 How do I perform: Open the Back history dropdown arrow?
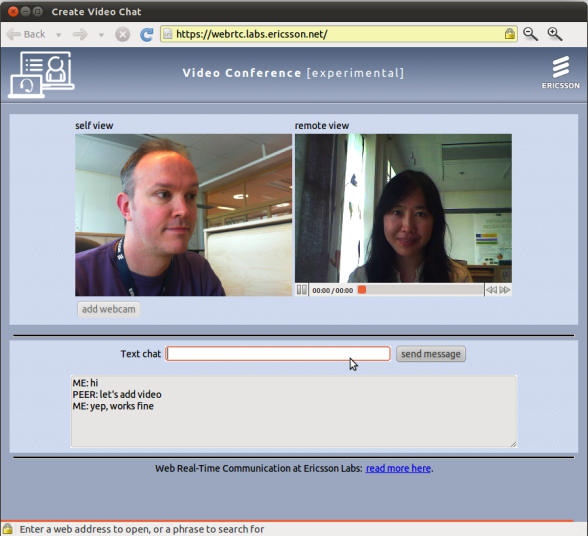point(58,35)
